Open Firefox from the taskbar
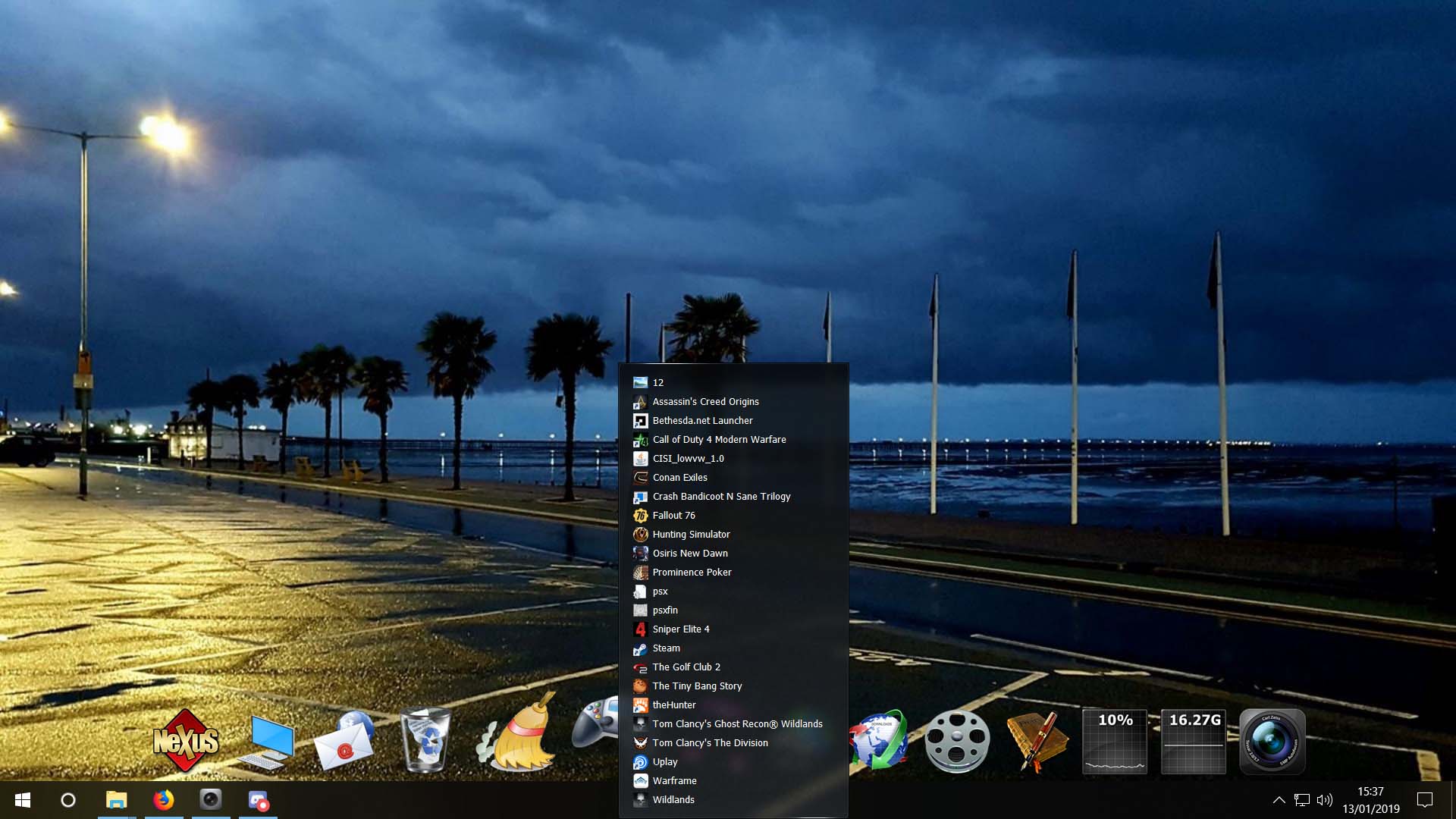Screen dimensions: 1456x819 pos(163,800)
